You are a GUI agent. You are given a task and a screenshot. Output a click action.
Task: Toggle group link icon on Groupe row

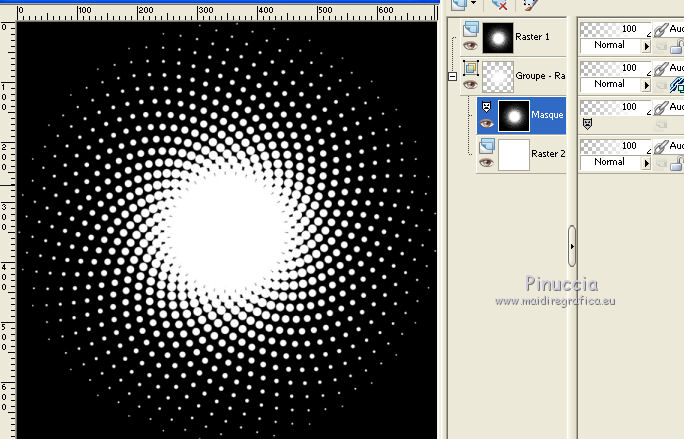point(677,85)
